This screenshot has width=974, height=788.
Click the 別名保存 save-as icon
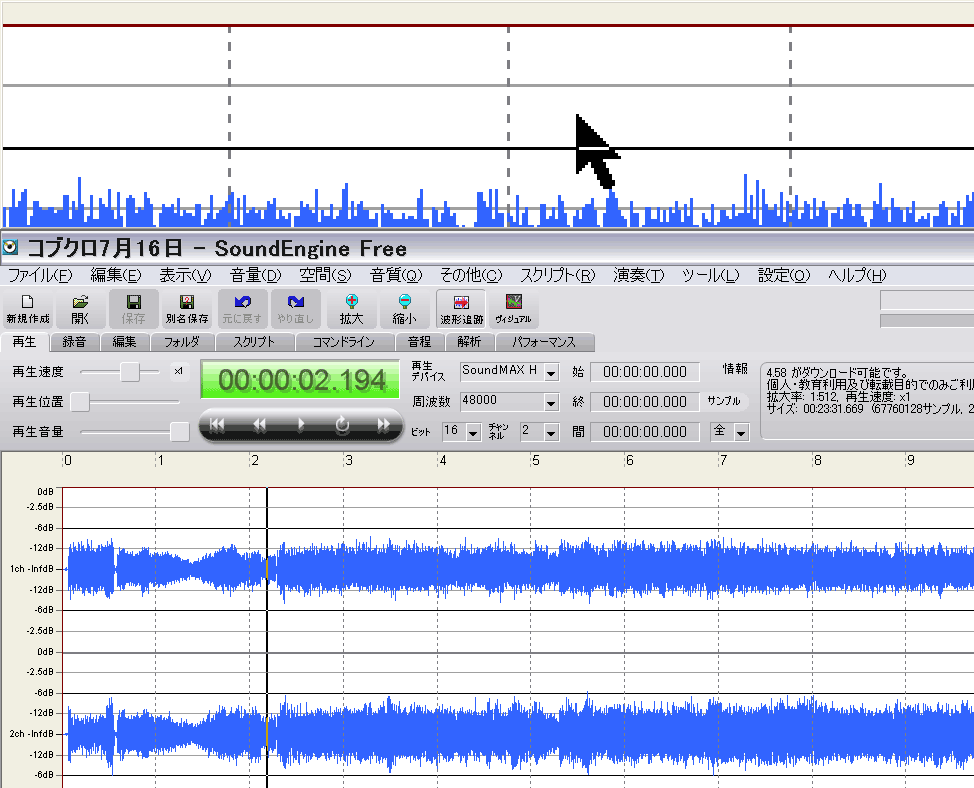click(187, 309)
